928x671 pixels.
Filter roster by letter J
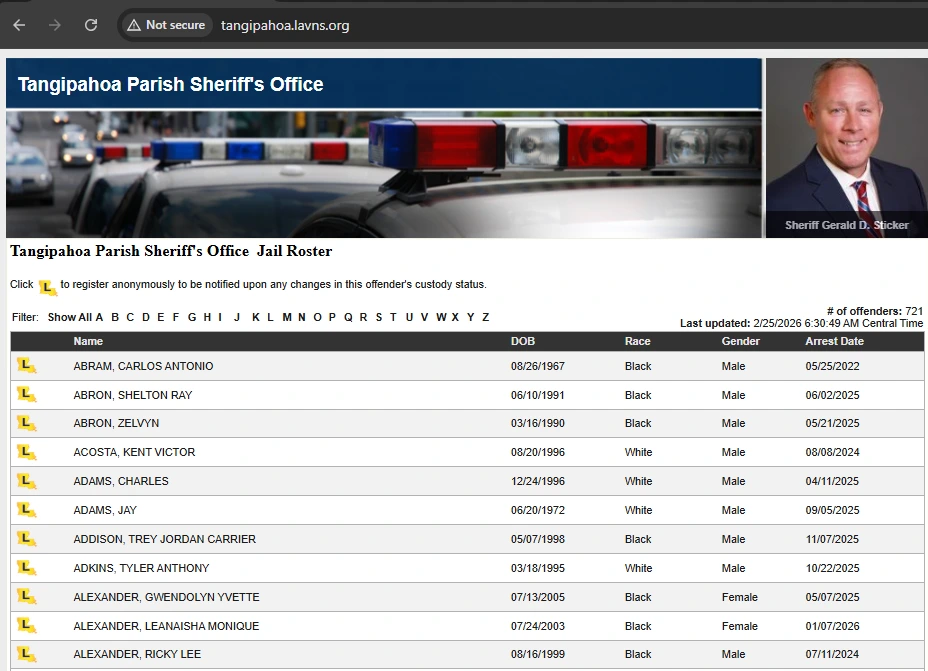pos(237,317)
